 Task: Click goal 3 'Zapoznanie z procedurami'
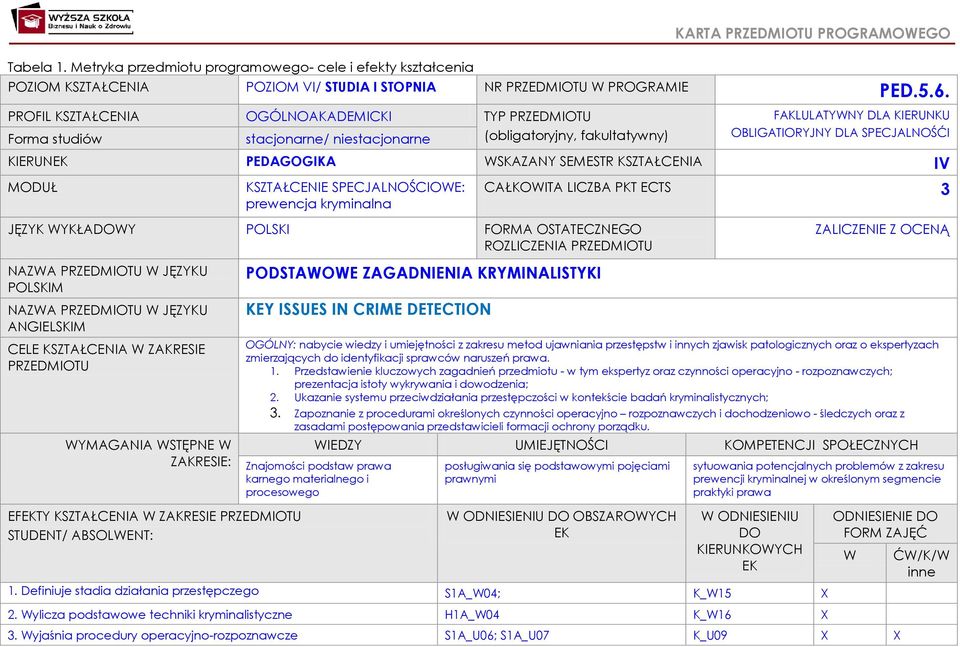coord(599,420)
